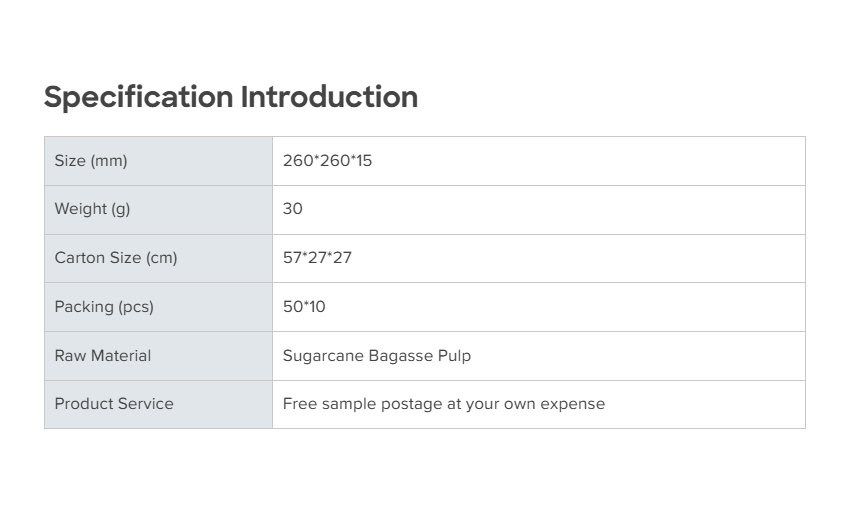This screenshot has height=513, width=850.
Task: Click the Specification Introduction heading
Action: 231,97
